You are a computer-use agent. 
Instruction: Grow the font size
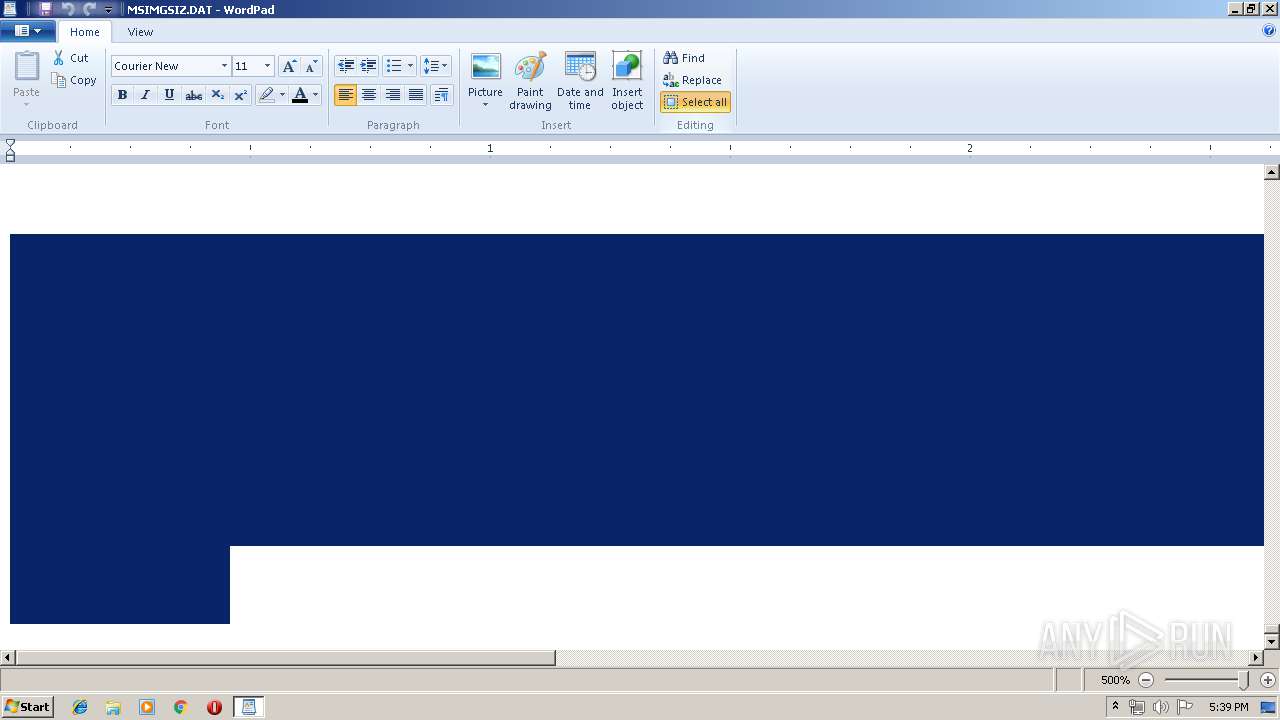[289, 66]
